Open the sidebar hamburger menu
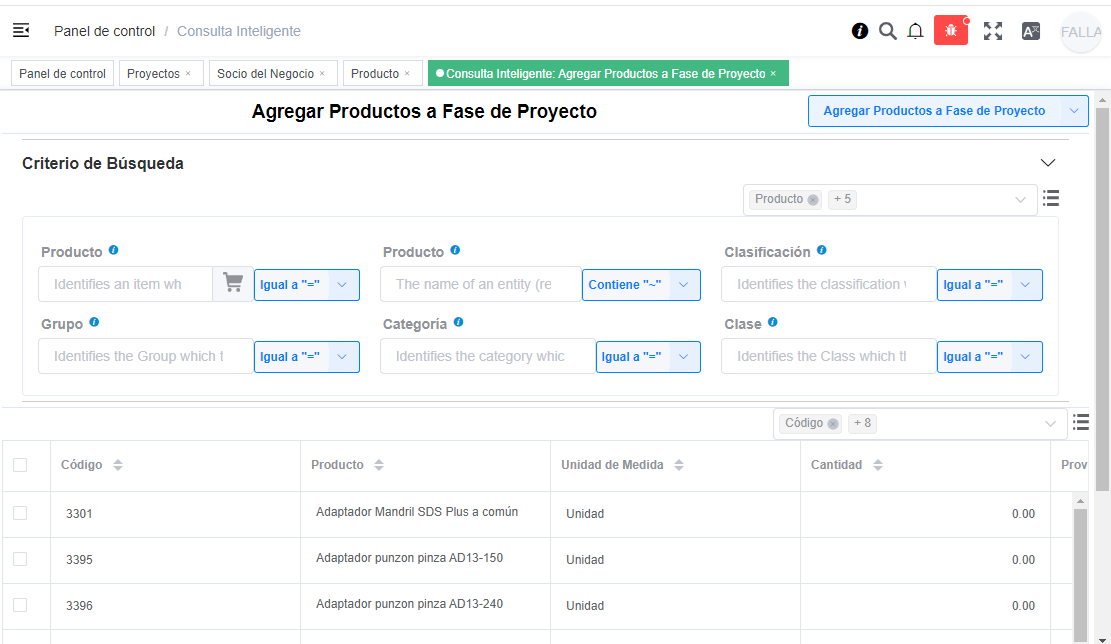 tap(20, 31)
